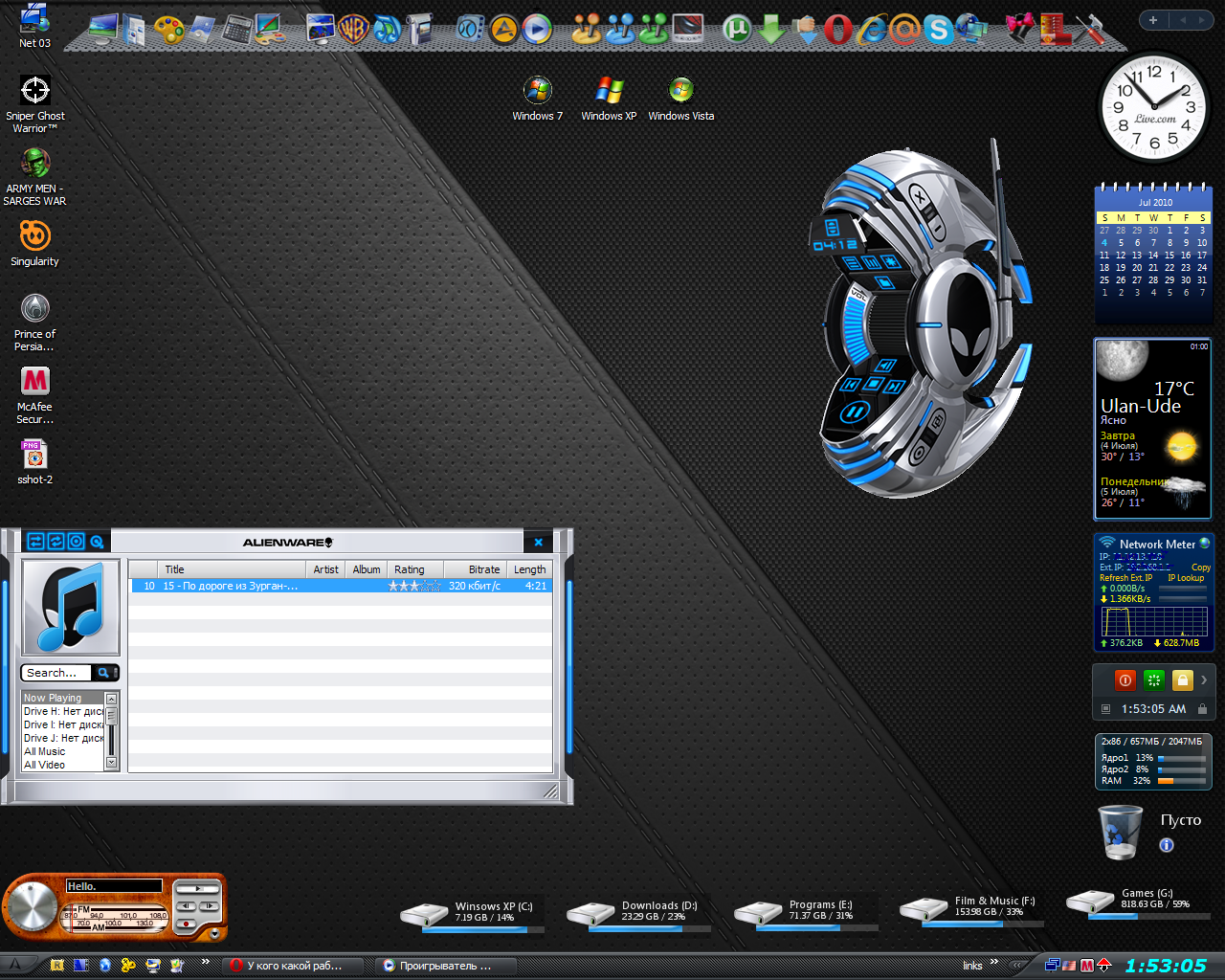Toggle the small lock beside the clock time
This screenshot has width=1225, height=980.
tap(1203, 708)
